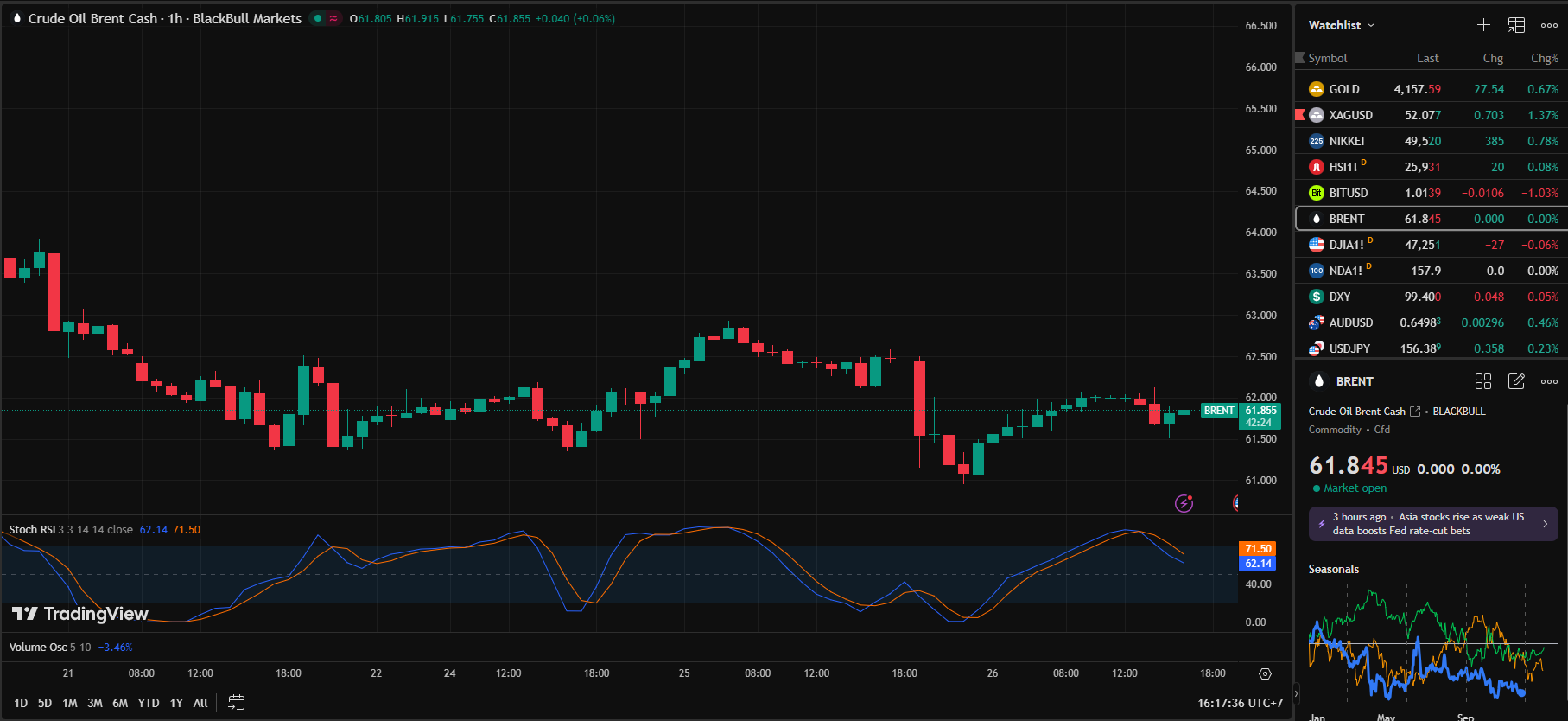This screenshot has height=721, width=1568.
Task: Click the add note icon for BRENT
Action: click(x=1516, y=381)
